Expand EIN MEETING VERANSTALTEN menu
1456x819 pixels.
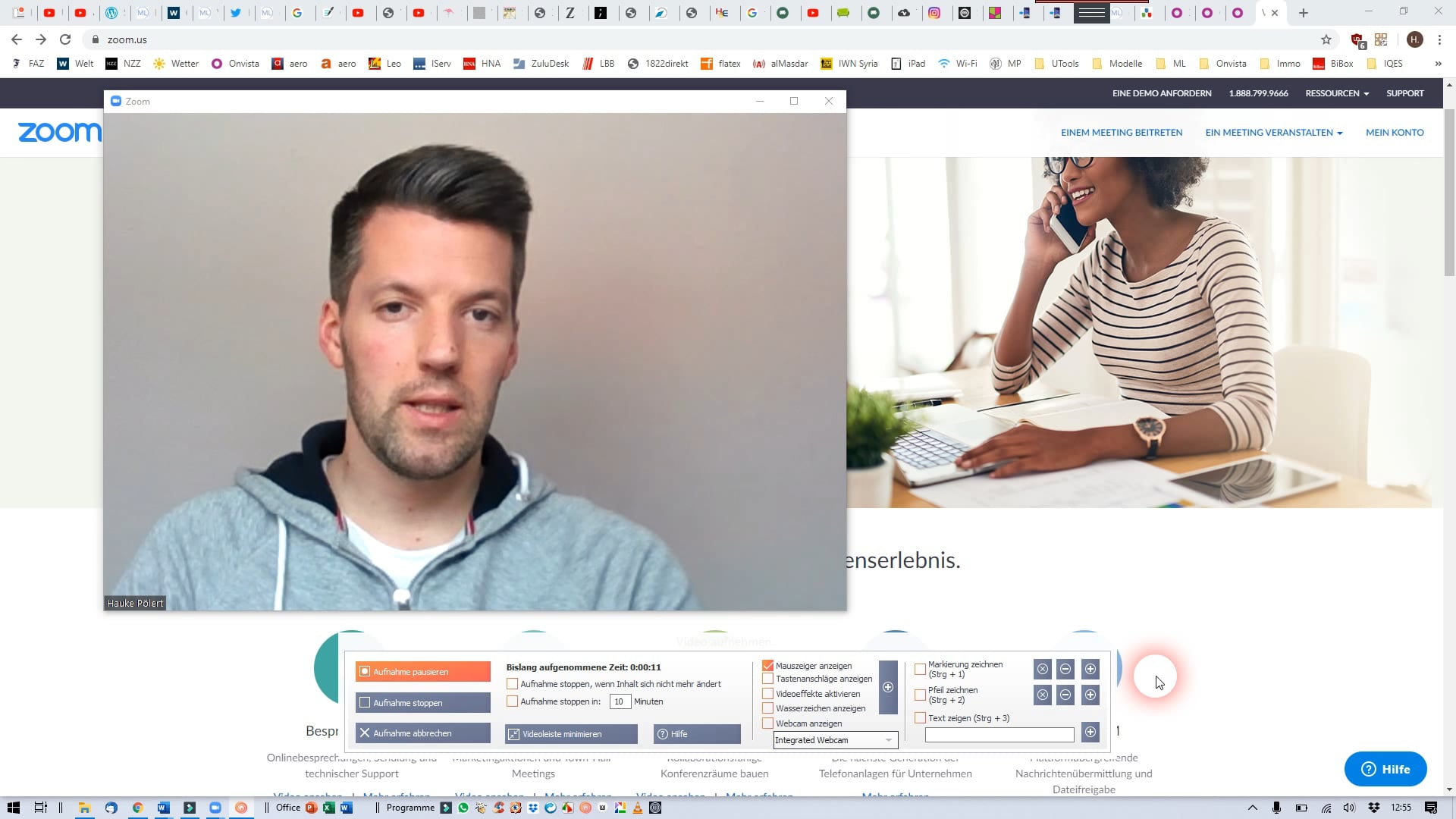pyautogui.click(x=1274, y=133)
